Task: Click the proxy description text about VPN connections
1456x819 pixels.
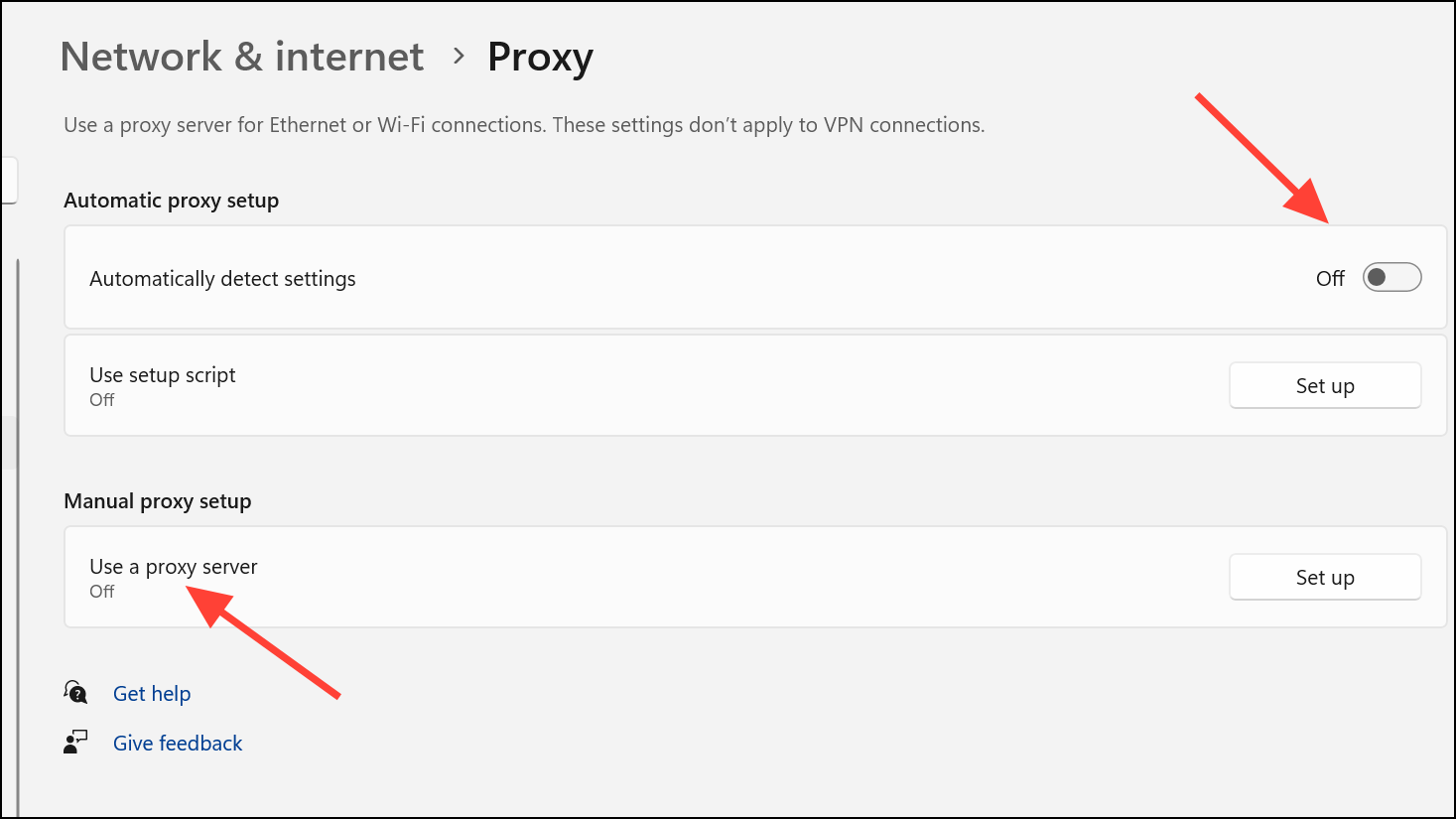Action: point(524,125)
